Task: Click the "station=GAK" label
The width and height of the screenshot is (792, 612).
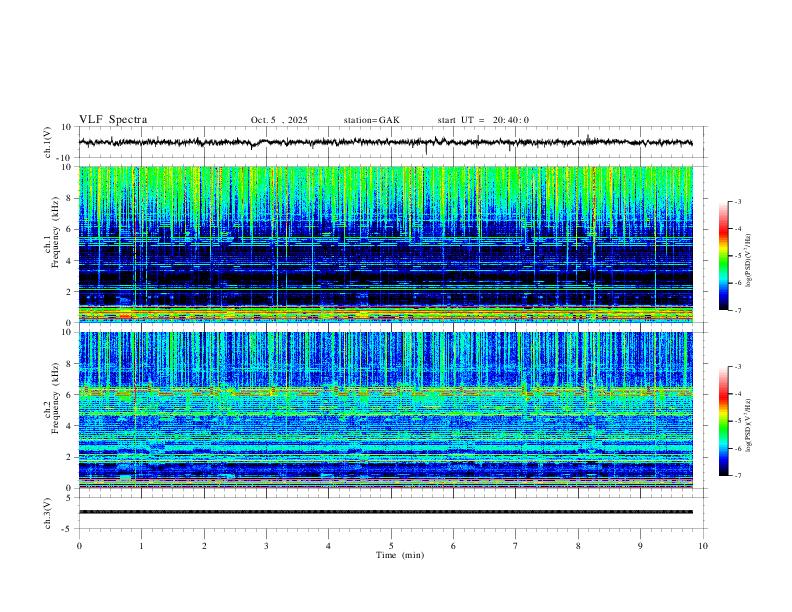Action: tap(371, 120)
